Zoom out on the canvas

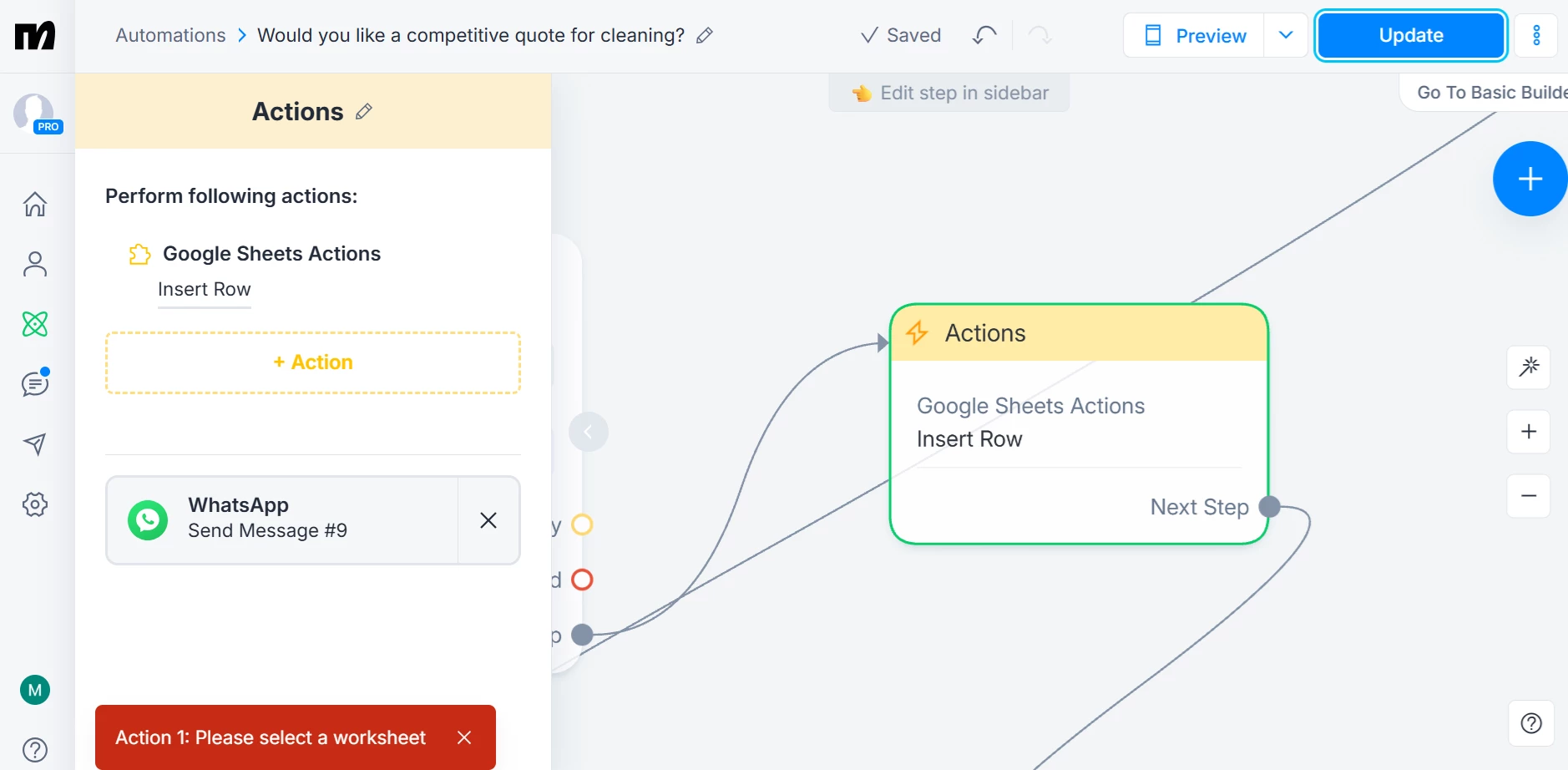click(x=1529, y=496)
